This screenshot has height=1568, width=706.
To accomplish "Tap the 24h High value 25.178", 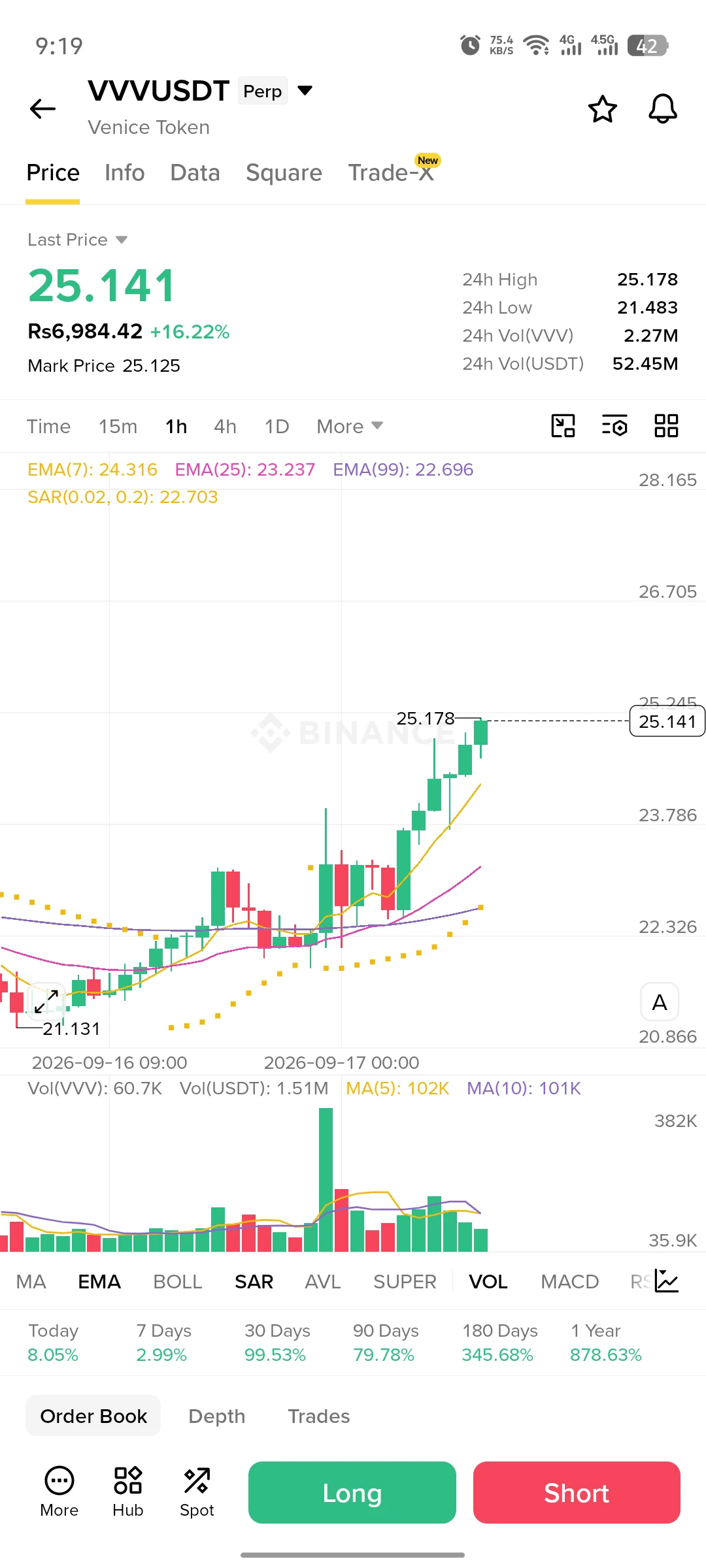I will (647, 280).
